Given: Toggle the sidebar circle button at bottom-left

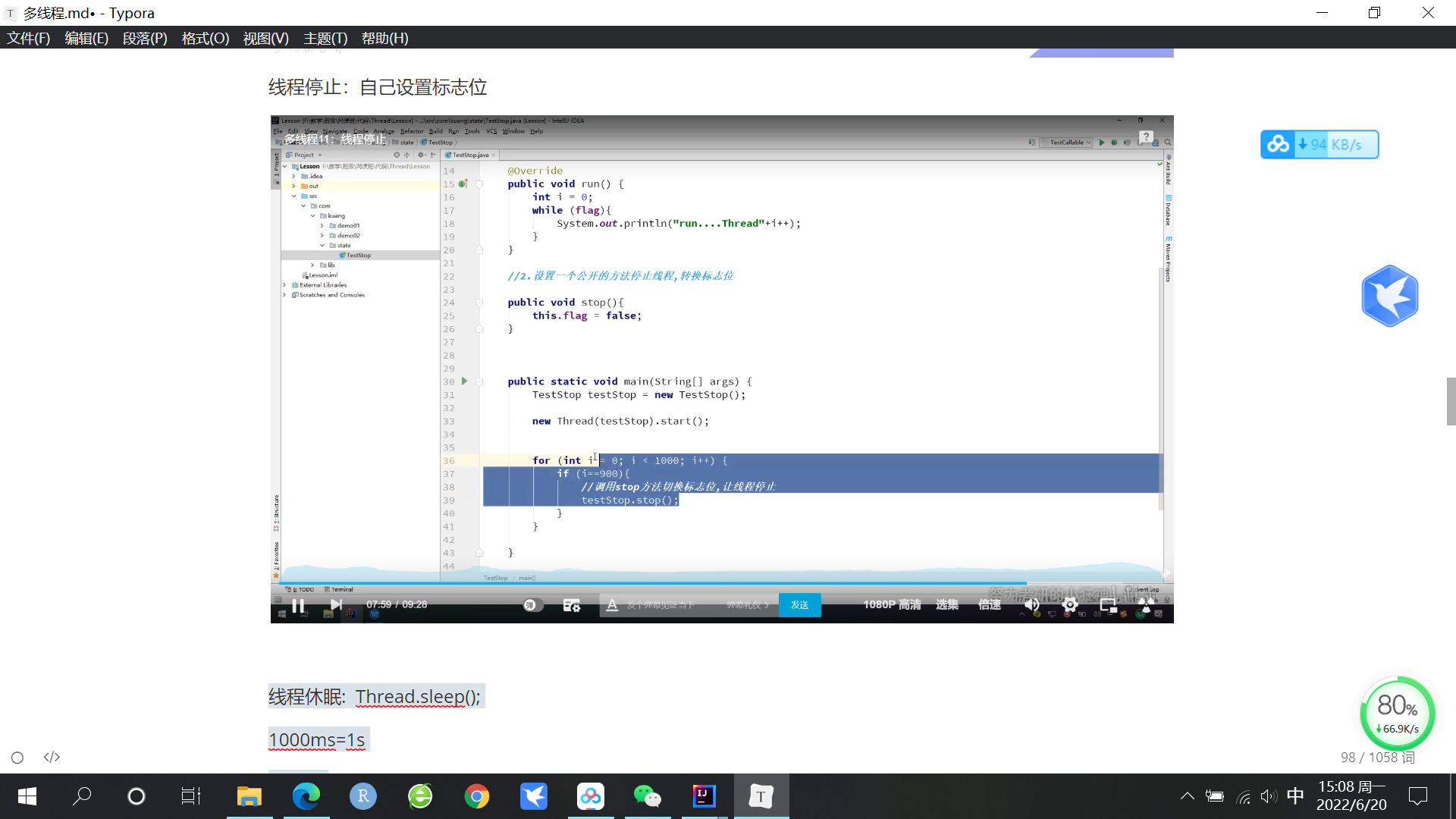Looking at the screenshot, I should tap(17, 757).
